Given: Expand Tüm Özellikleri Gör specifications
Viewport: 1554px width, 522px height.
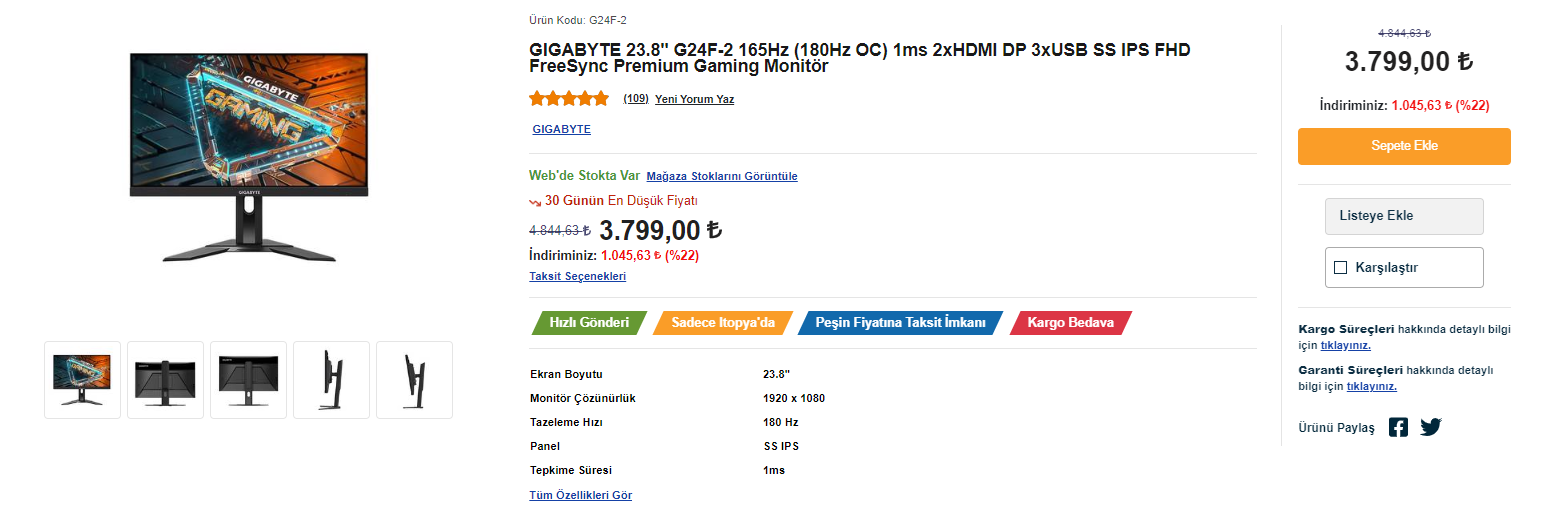Looking at the screenshot, I should click(580, 495).
